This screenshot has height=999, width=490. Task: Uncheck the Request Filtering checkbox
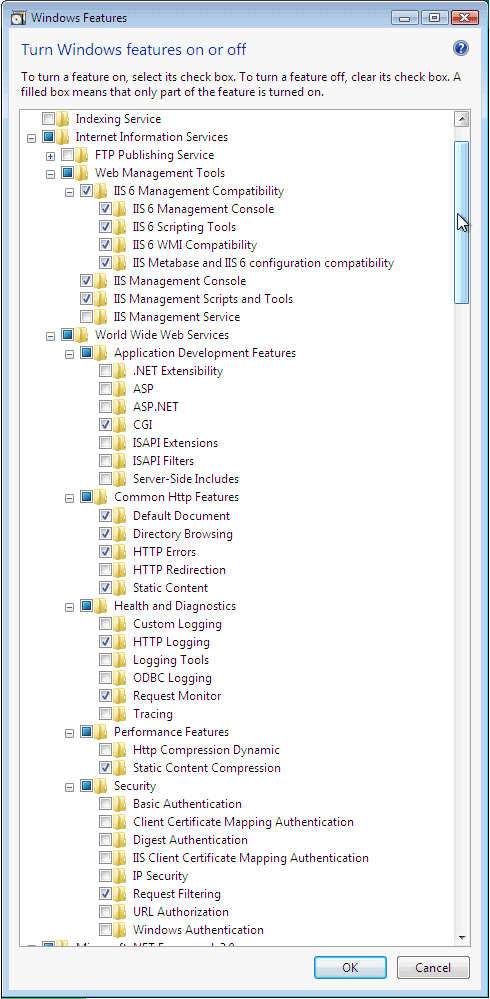105,894
